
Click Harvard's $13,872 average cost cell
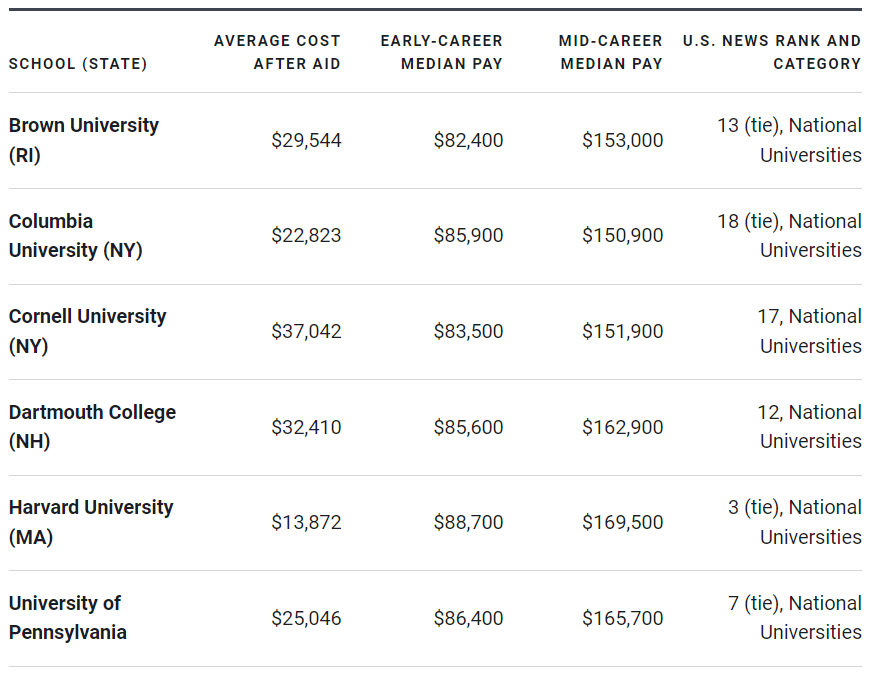click(x=306, y=523)
